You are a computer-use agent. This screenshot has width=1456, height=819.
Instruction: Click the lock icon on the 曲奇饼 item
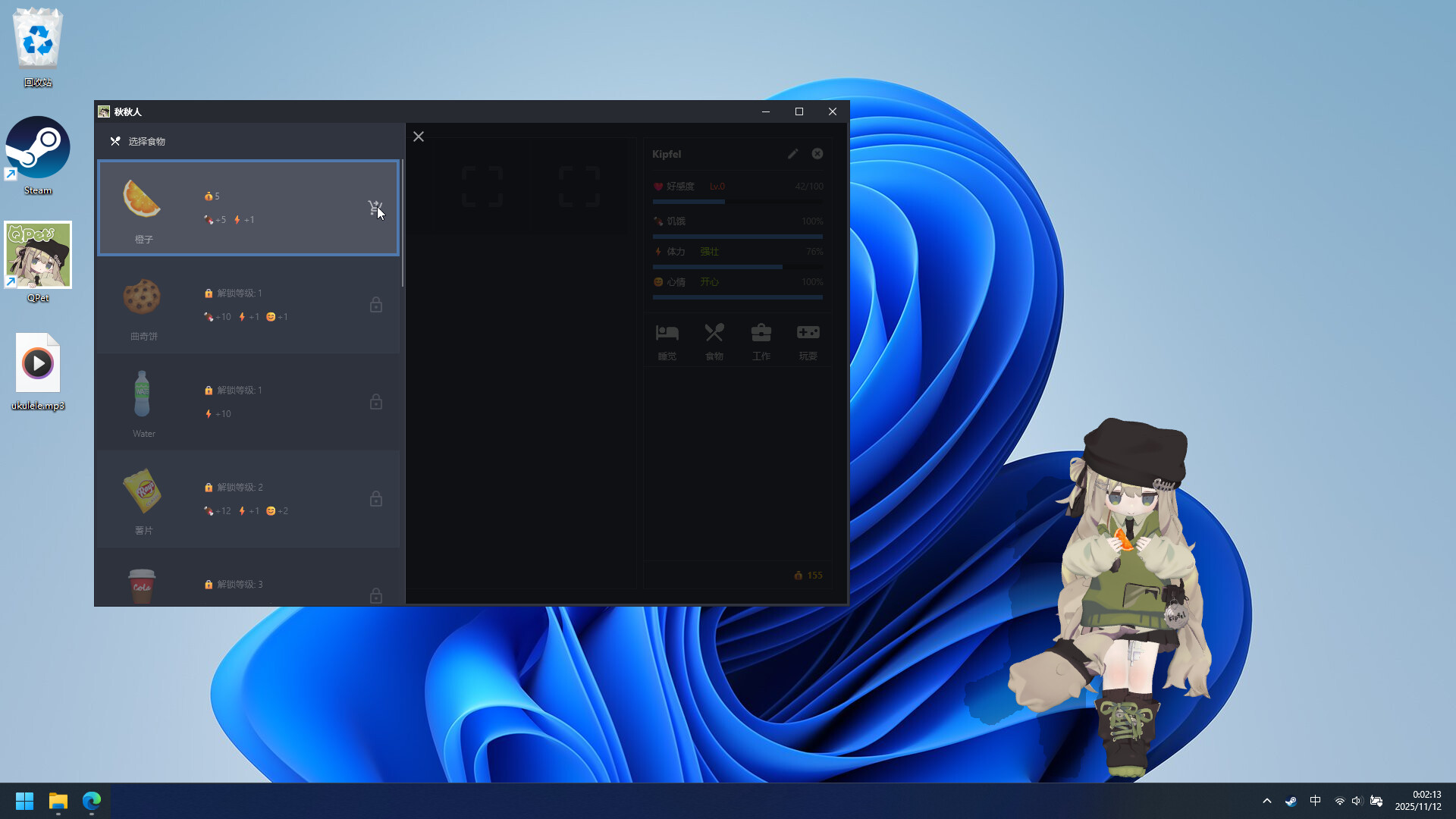point(376,304)
